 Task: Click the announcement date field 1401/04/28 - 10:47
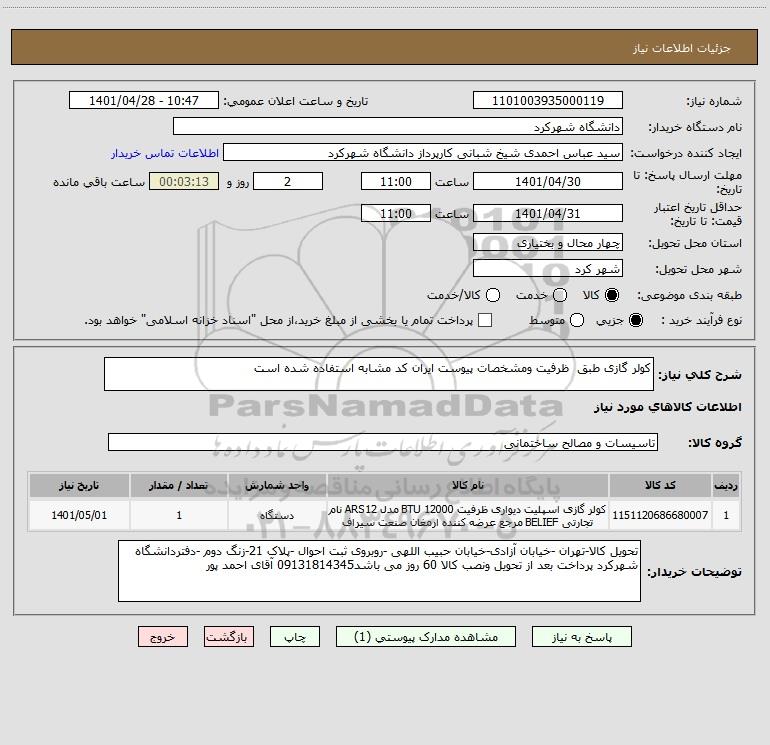(144, 100)
